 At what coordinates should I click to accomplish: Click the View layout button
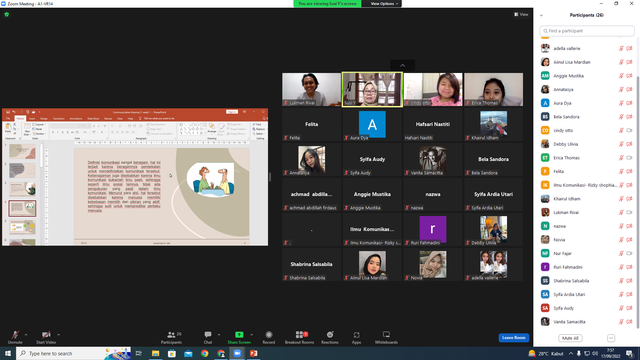(521, 14)
